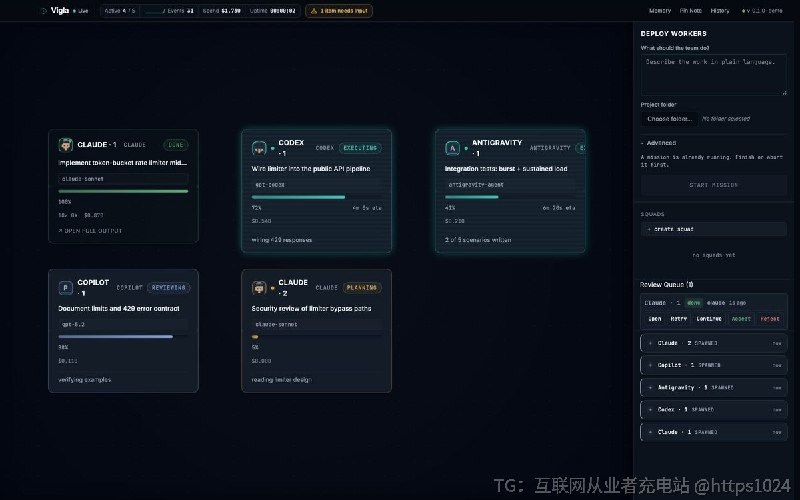Click the Copilot - 1 worker avatar icon
Screen dimensions: 800x500
(66, 288)
